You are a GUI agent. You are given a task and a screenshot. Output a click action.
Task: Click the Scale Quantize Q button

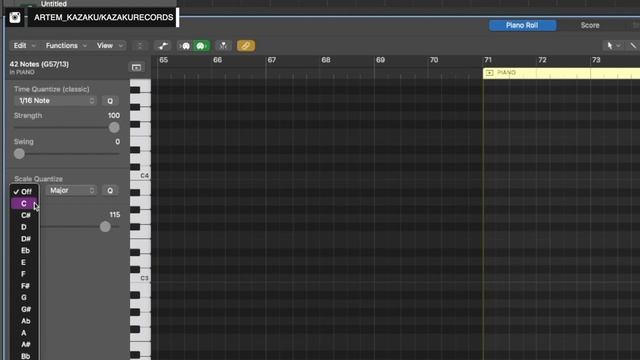click(110, 191)
